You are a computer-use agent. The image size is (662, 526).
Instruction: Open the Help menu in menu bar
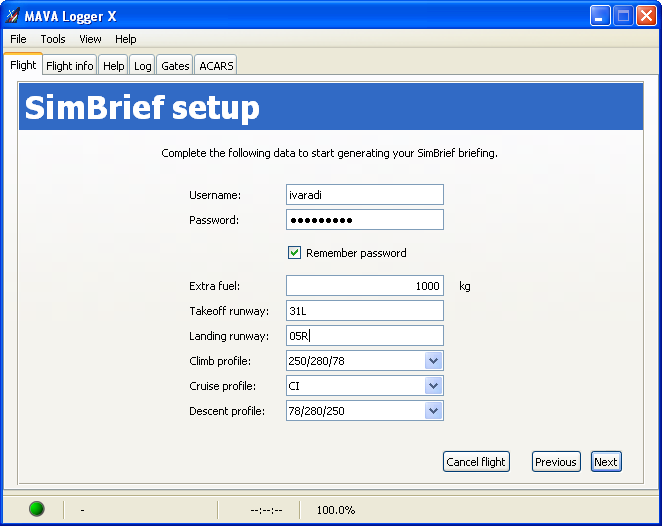click(x=125, y=39)
